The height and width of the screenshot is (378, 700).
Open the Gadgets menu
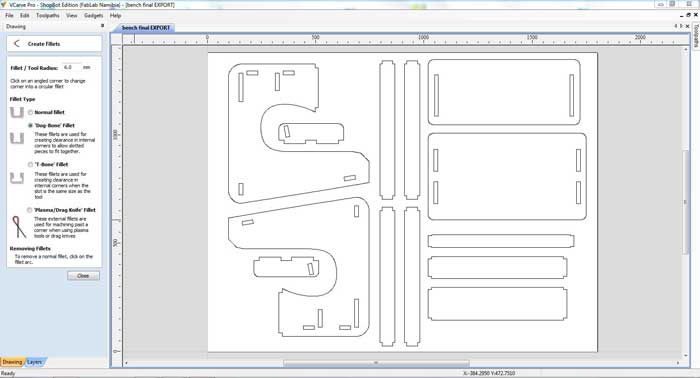coord(93,15)
